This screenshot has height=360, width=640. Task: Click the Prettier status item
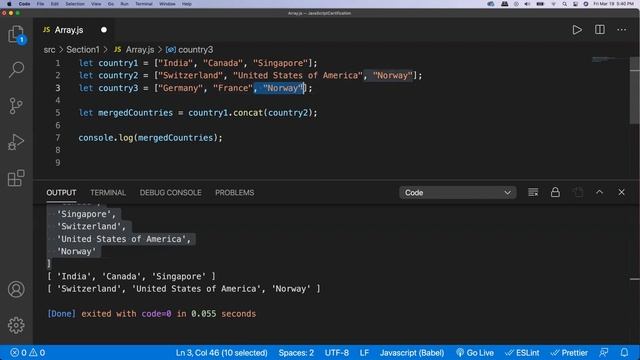569,353
